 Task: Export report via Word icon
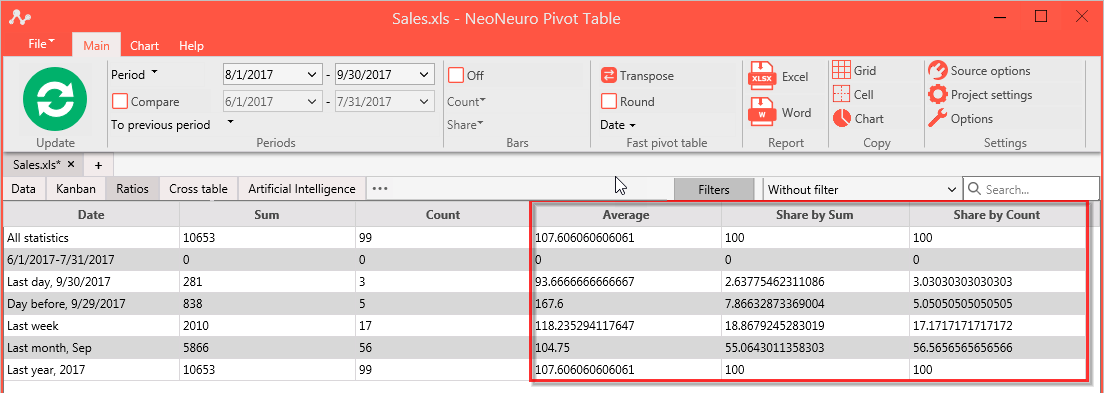[763, 113]
